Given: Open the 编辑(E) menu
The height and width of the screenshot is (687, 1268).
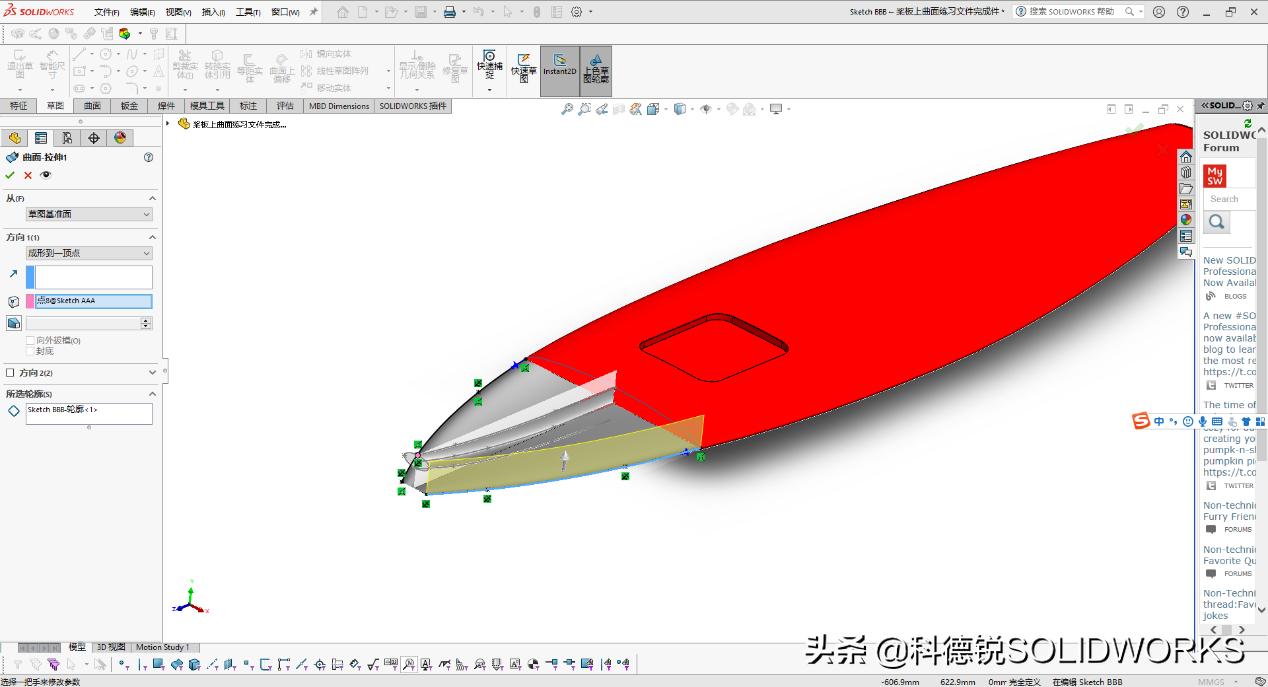Looking at the screenshot, I should [142, 12].
